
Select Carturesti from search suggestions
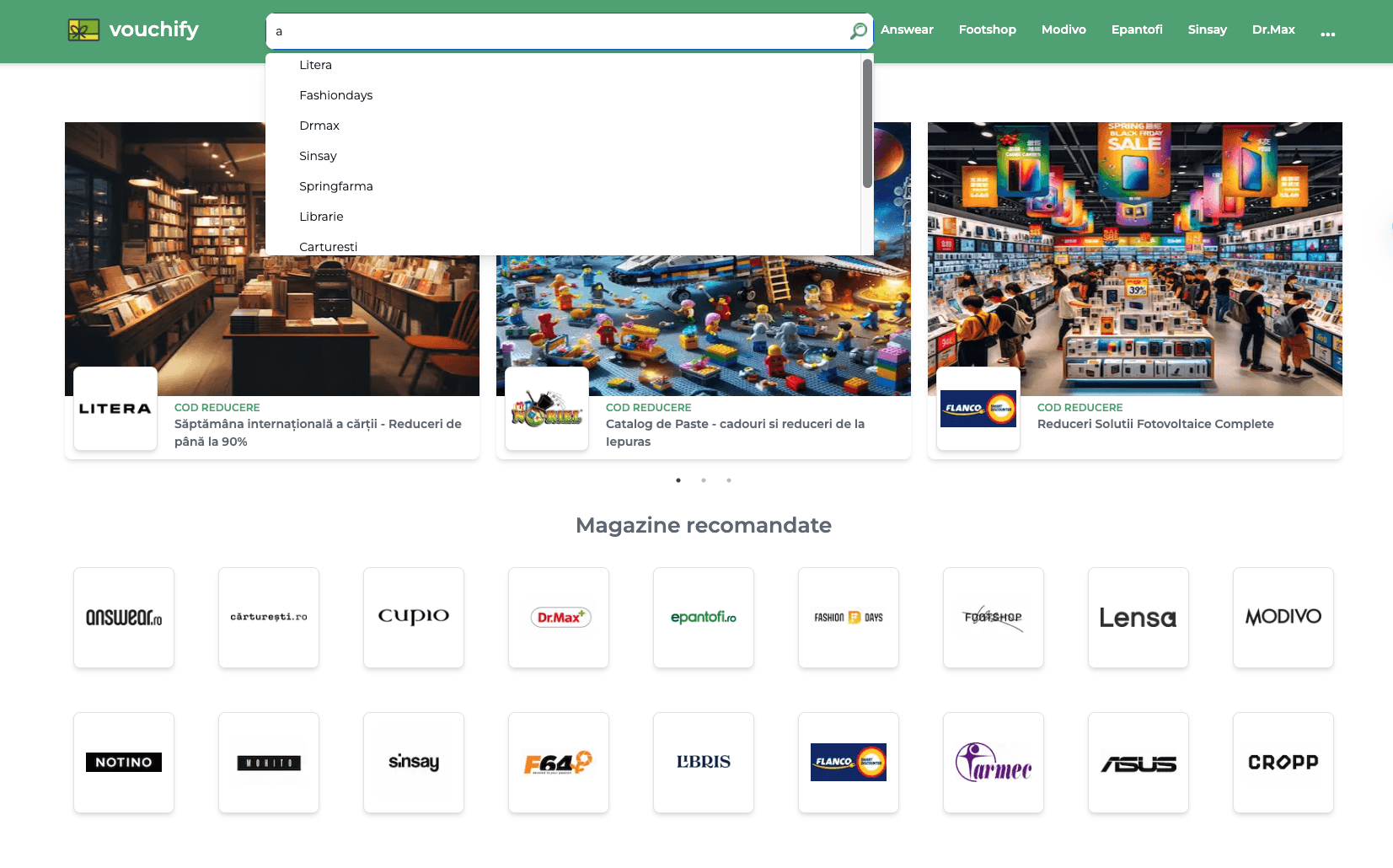[x=563, y=244]
